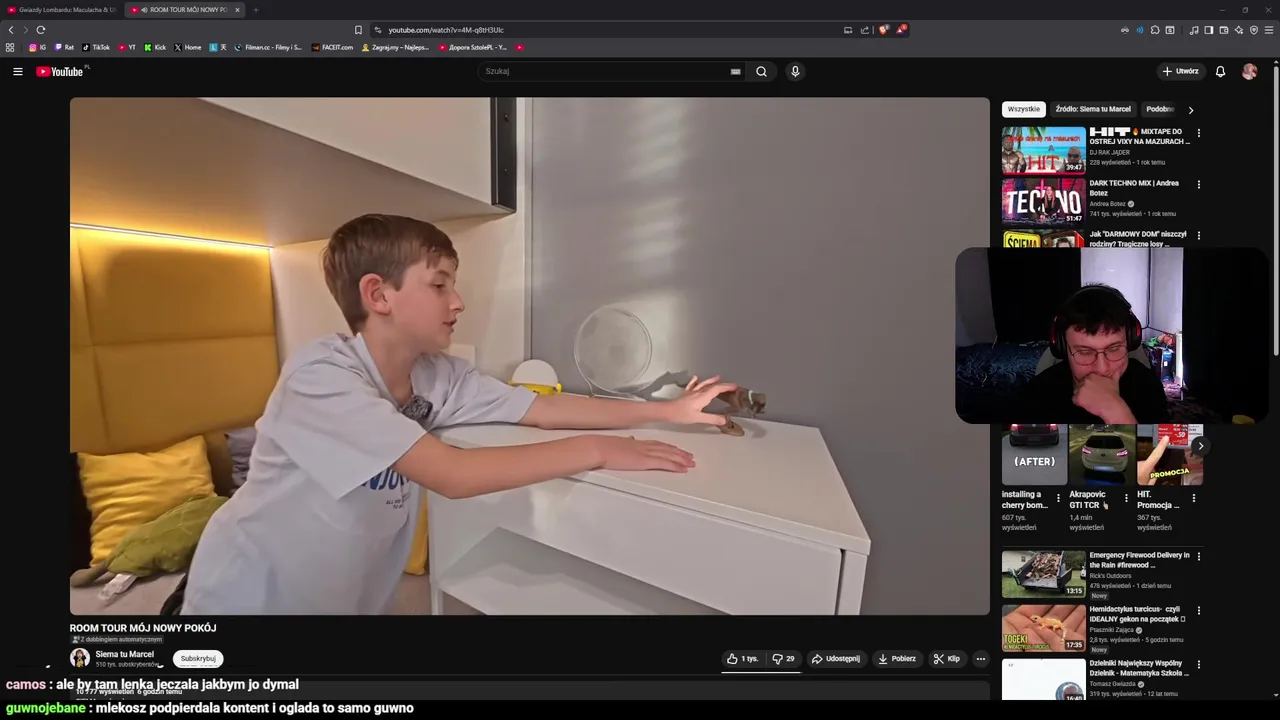Open options for DARK TECHNO MIX video
The width and height of the screenshot is (1280, 720).
(1198, 185)
